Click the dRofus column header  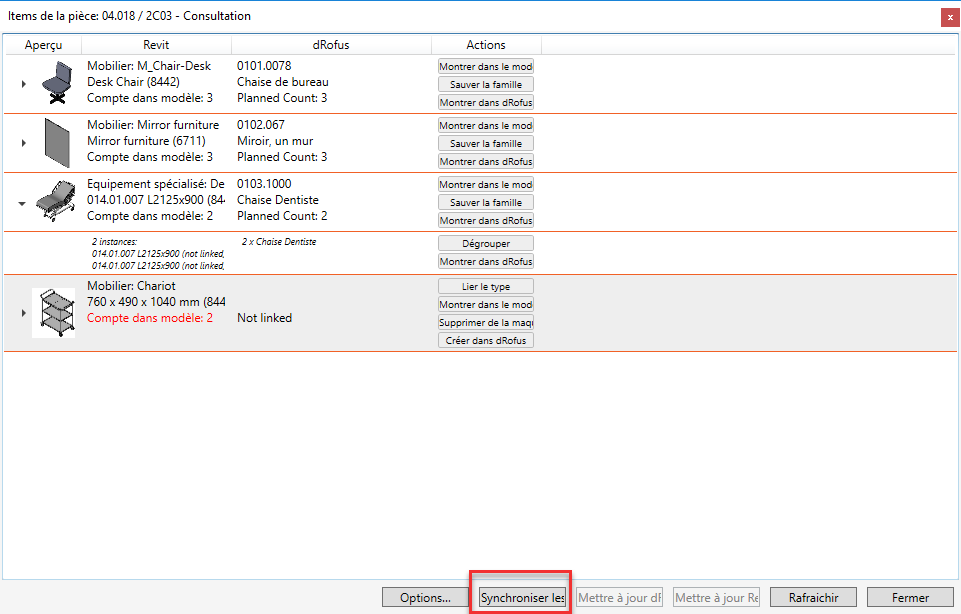coord(331,45)
